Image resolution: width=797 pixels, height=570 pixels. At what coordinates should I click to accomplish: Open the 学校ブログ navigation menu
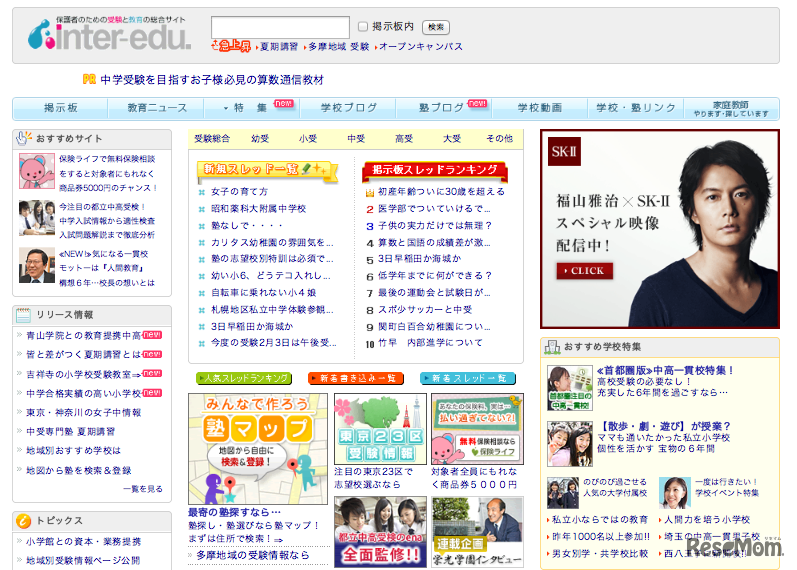click(349, 108)
